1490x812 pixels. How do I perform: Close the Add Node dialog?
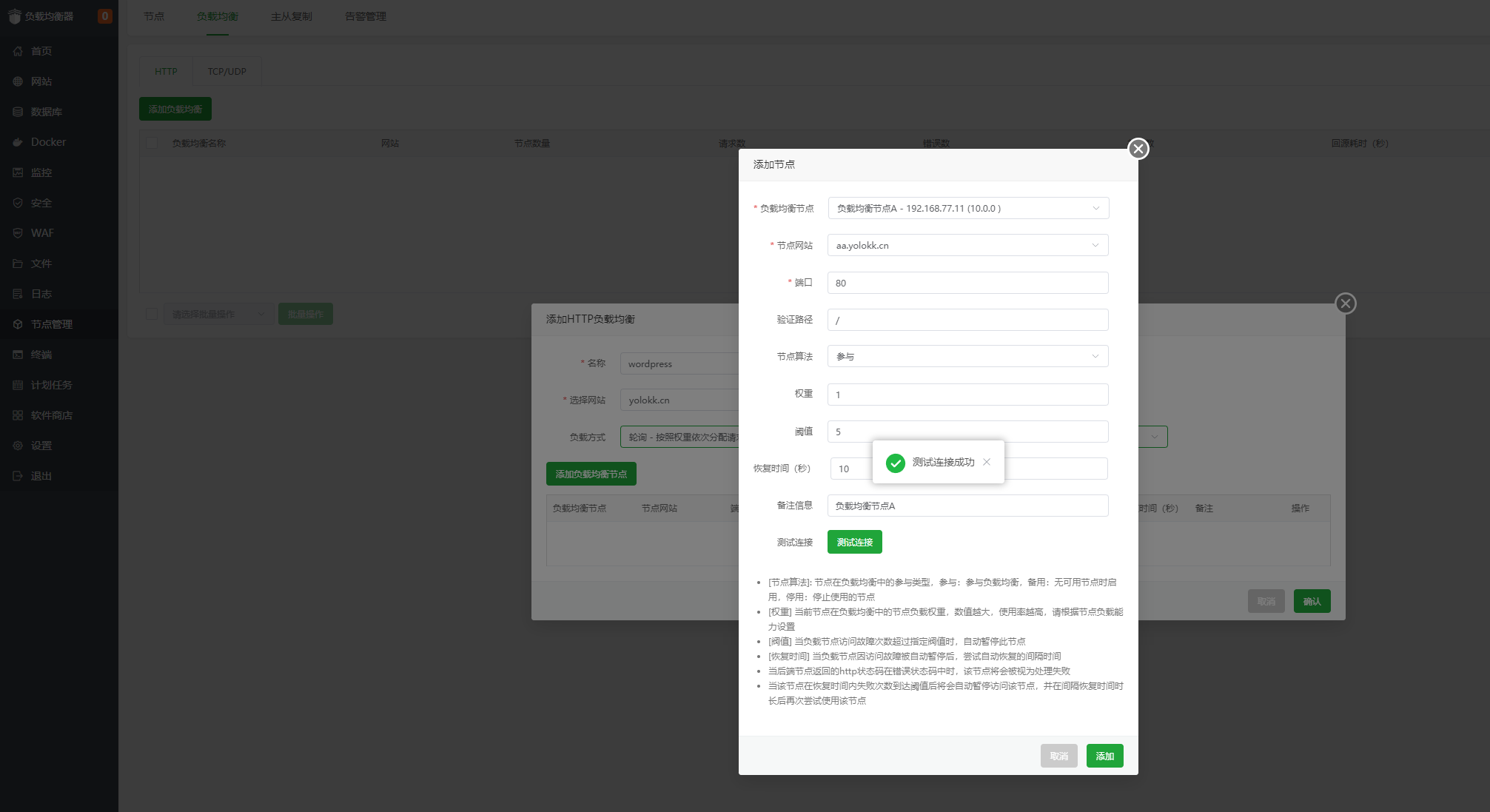coord(1138,149)
